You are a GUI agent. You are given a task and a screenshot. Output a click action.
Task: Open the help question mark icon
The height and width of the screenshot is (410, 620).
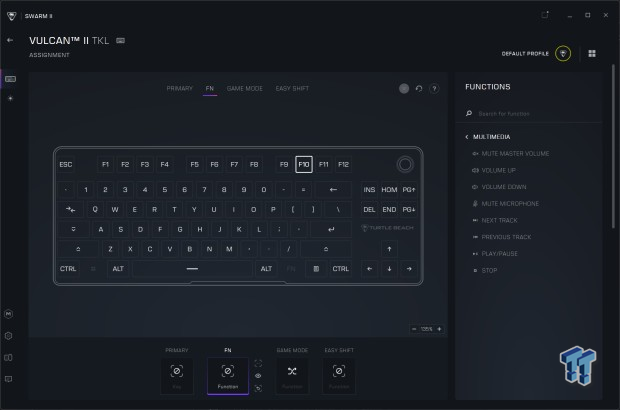[x=434, y=89]
